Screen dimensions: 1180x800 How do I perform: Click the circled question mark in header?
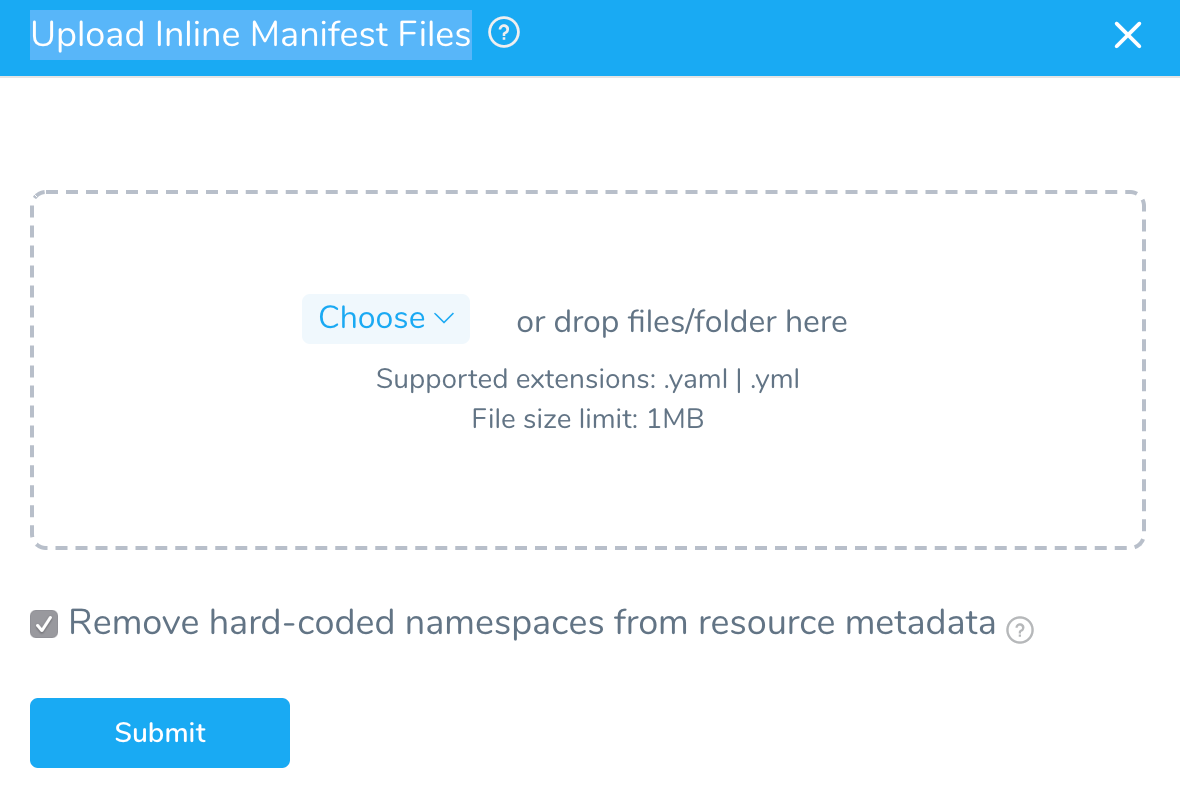pos(503,33)
